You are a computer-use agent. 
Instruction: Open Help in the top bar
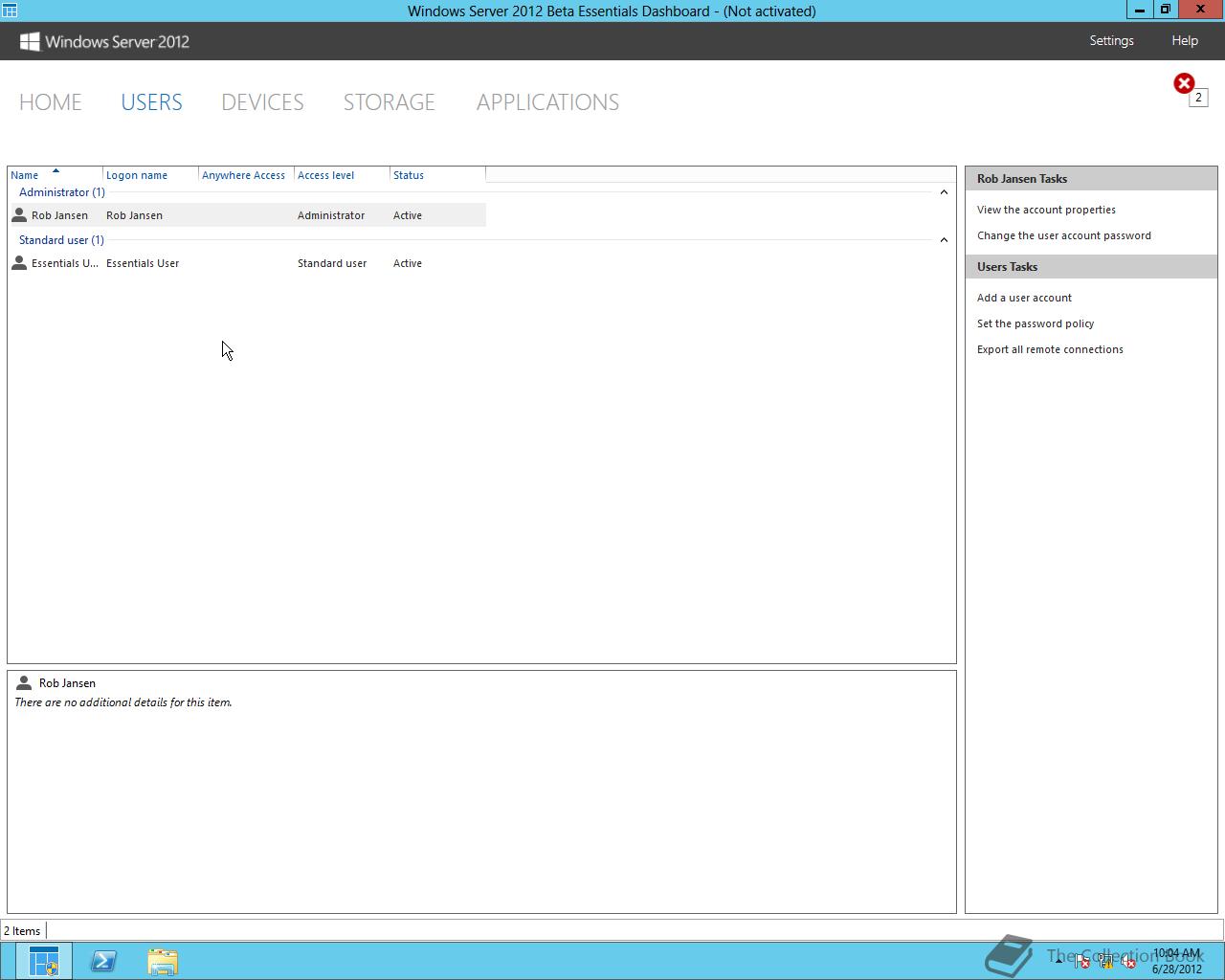point(1185,40)
